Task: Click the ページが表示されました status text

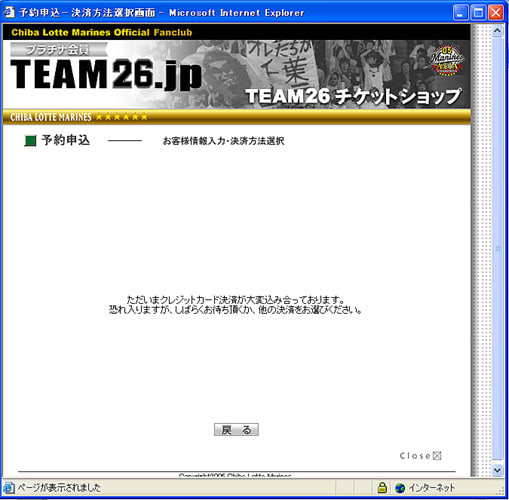Action: tap(59, 488)
